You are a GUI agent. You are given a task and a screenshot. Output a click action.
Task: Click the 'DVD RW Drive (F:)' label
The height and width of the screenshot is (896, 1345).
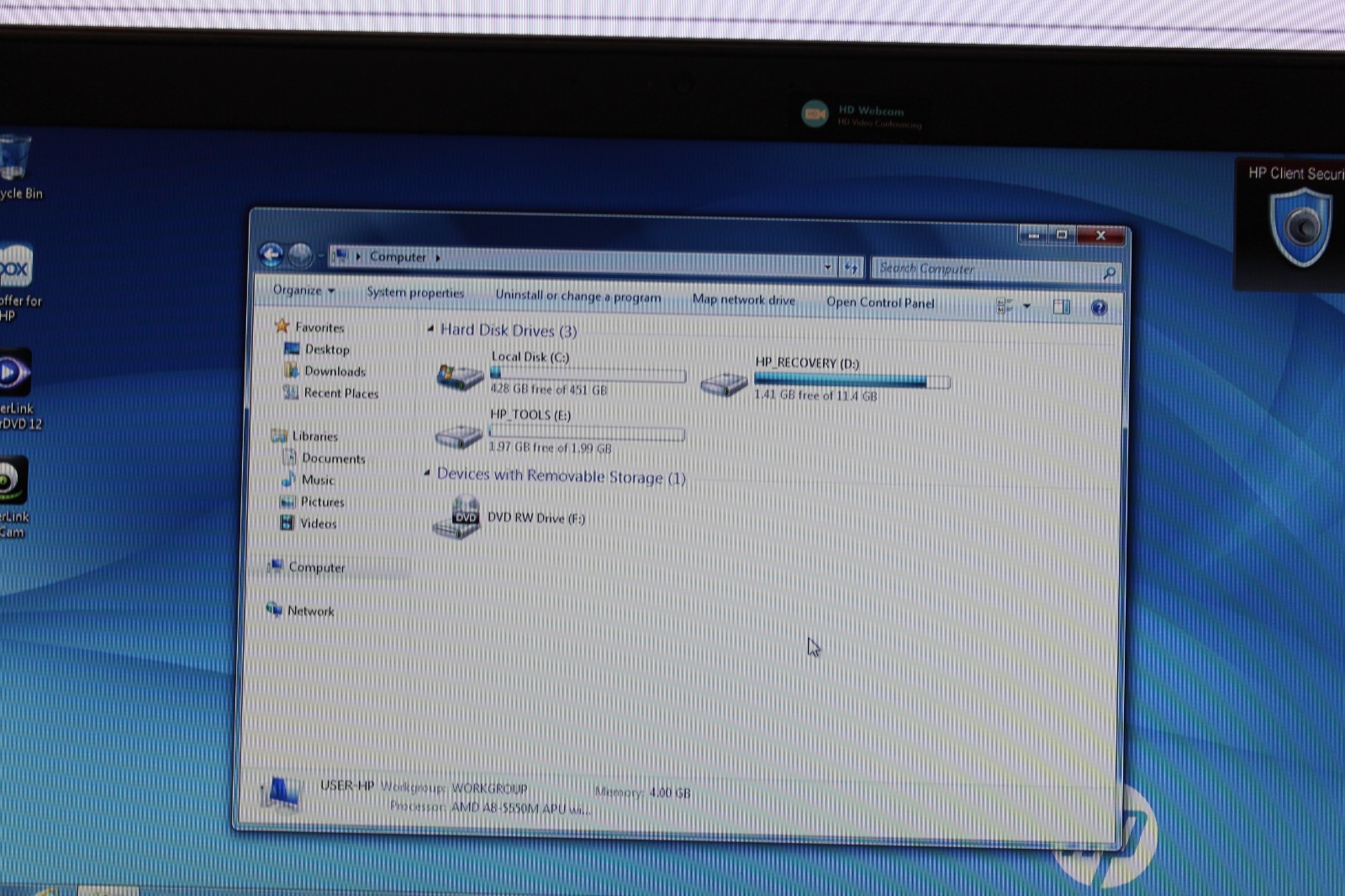536,518
